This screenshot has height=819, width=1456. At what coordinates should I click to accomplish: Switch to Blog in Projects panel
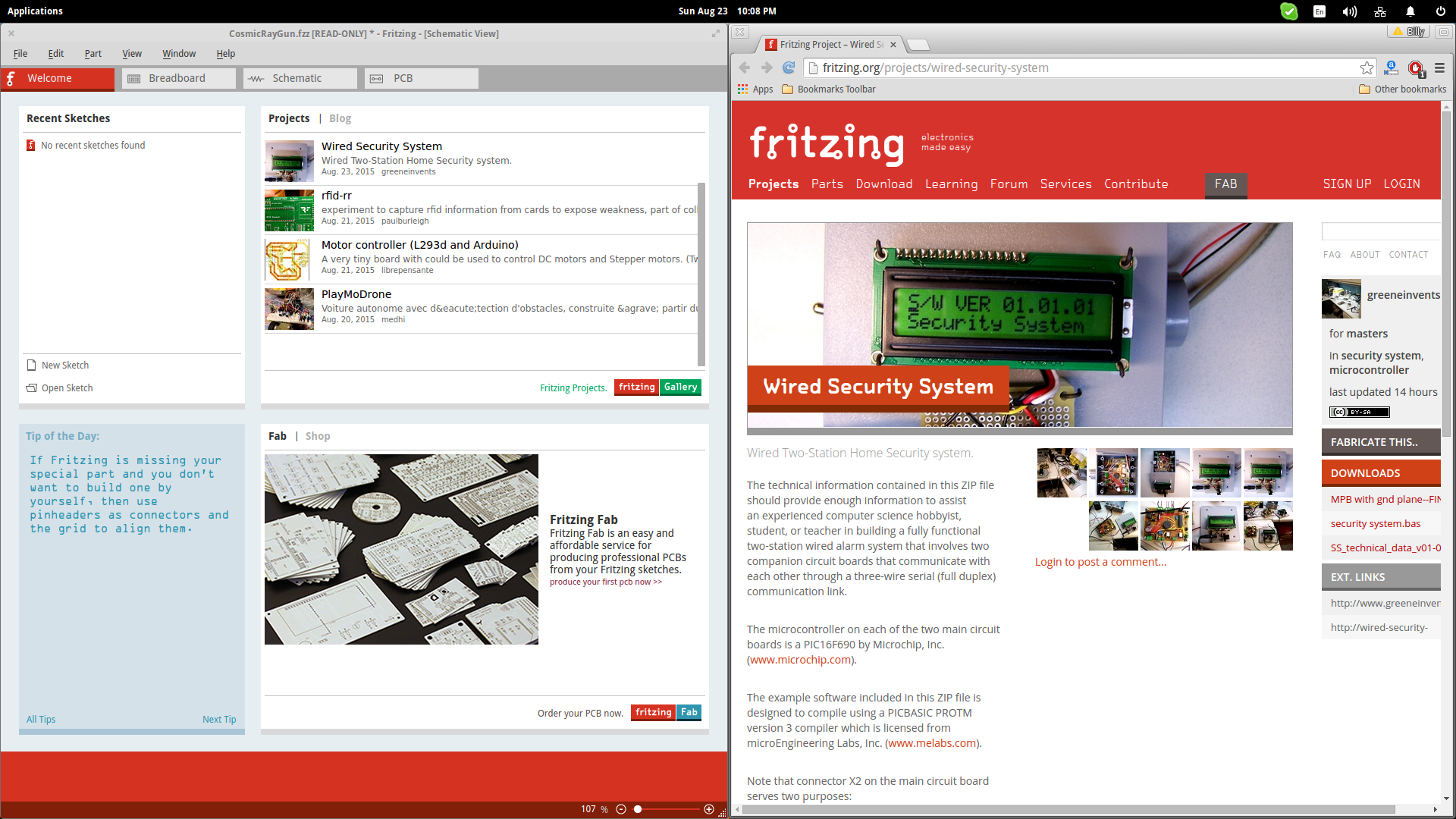click(x=340, y=118)
